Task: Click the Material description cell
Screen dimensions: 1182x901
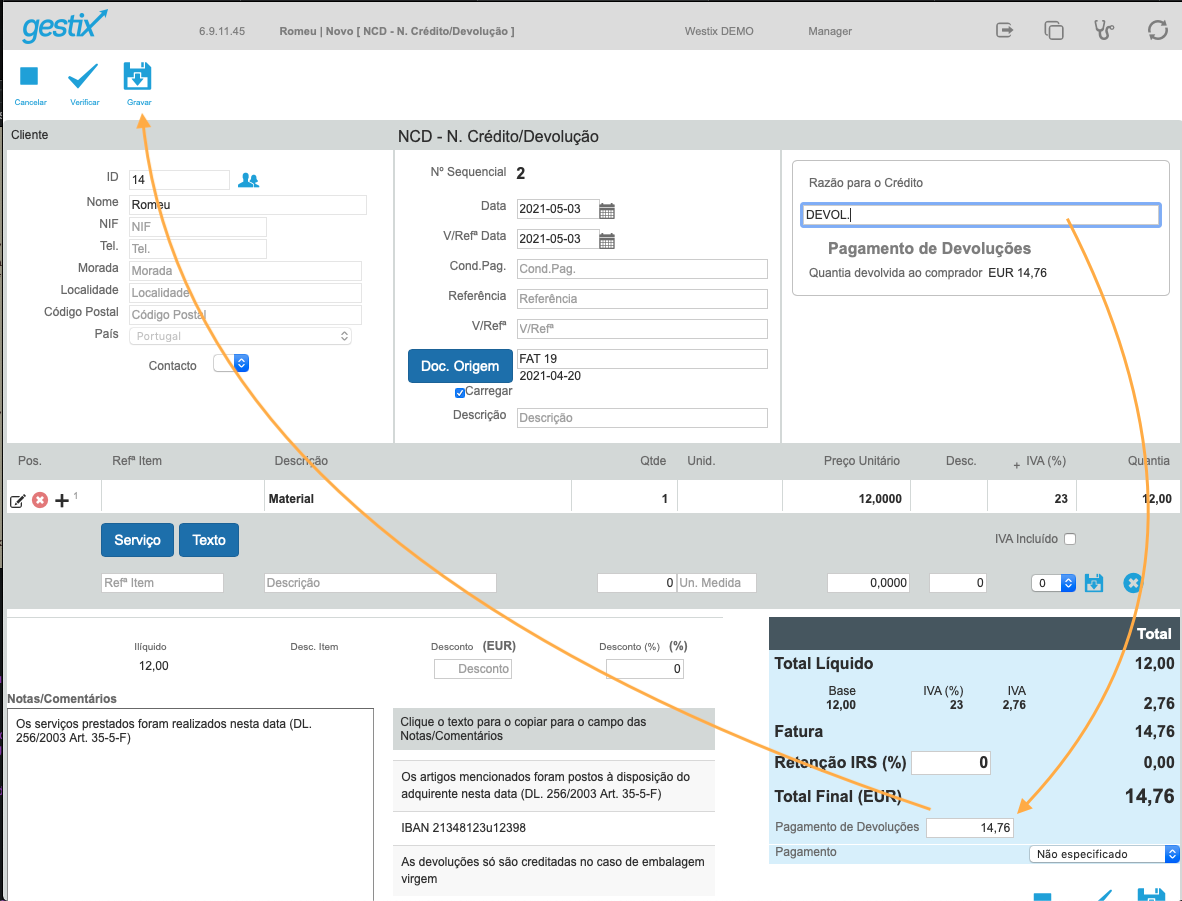Action: [418, 498]
